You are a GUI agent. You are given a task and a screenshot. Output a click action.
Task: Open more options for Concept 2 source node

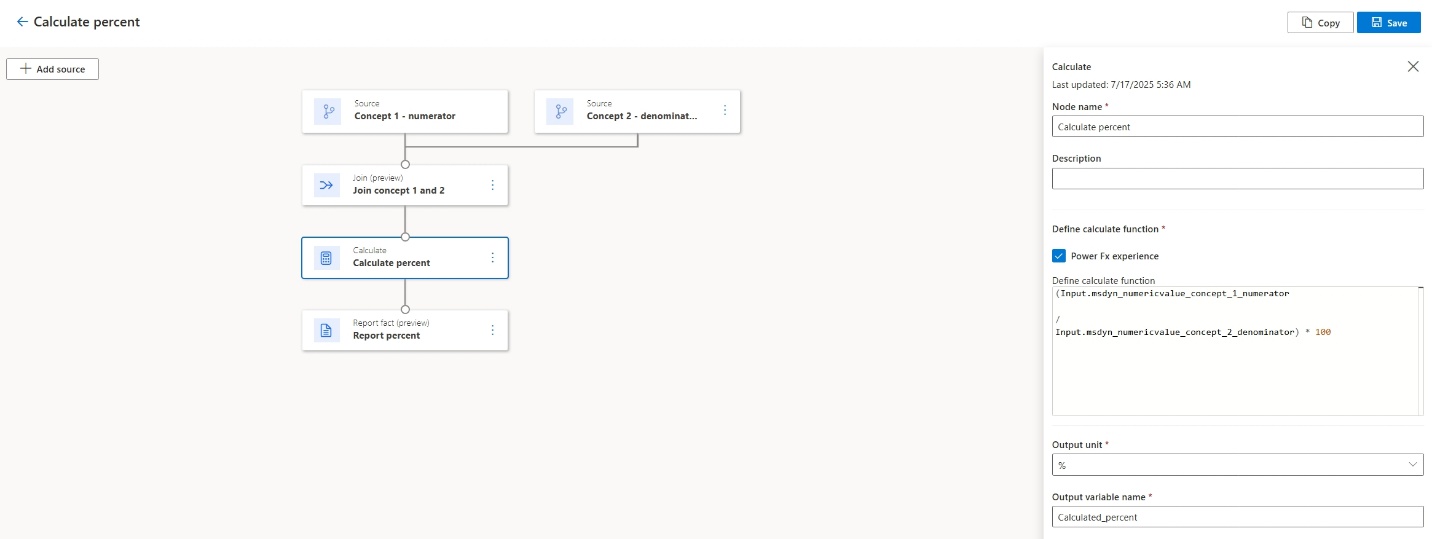[x=725, y=111]
